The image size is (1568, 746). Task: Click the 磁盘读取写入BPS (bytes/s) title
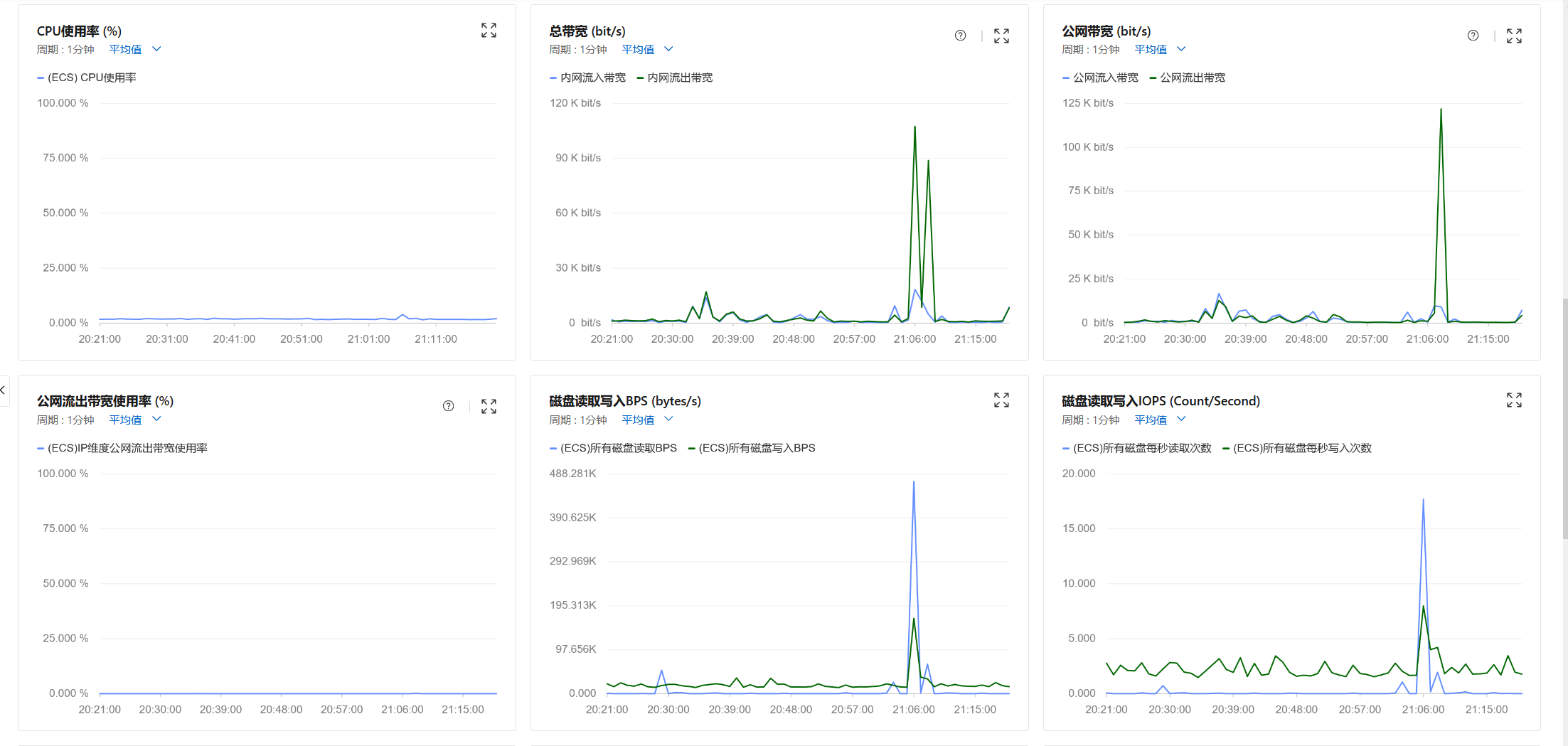click(x=625, y=401)
